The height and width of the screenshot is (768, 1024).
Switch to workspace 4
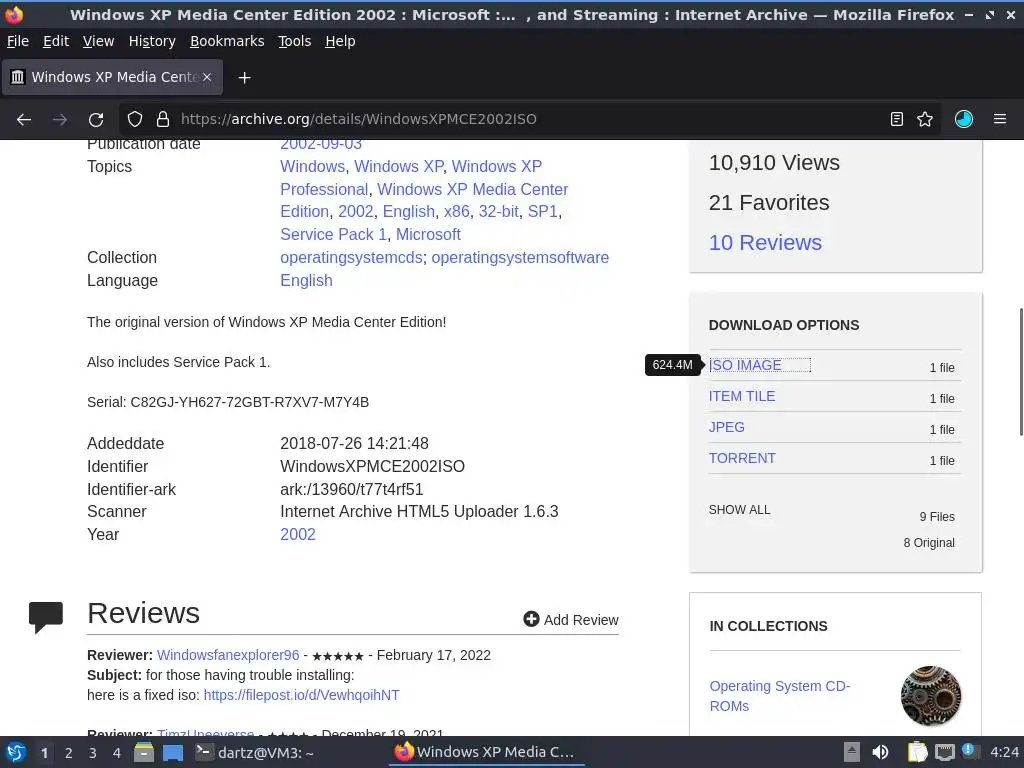click(117, 753)
